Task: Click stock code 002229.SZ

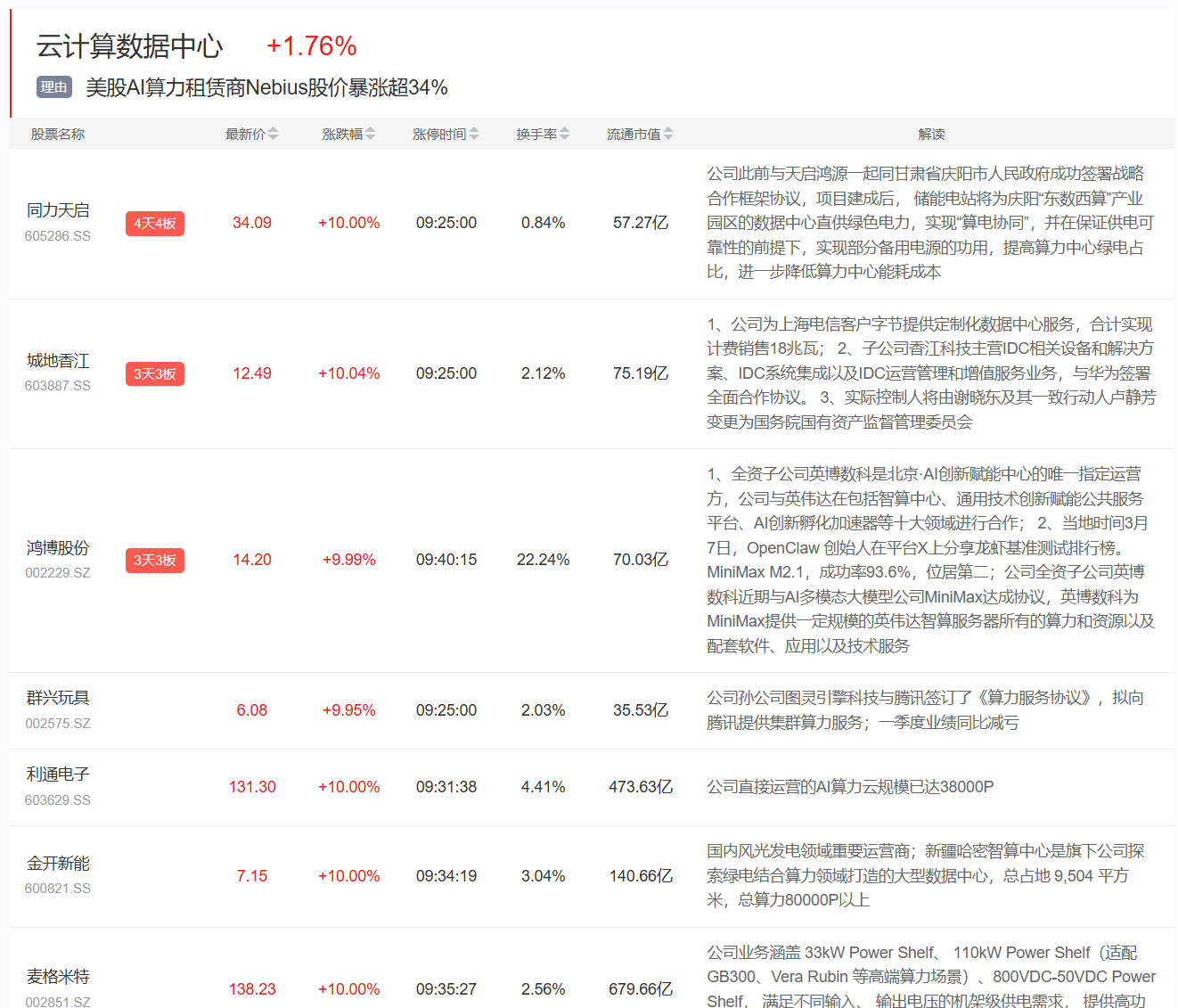Action: click(58, 573)
